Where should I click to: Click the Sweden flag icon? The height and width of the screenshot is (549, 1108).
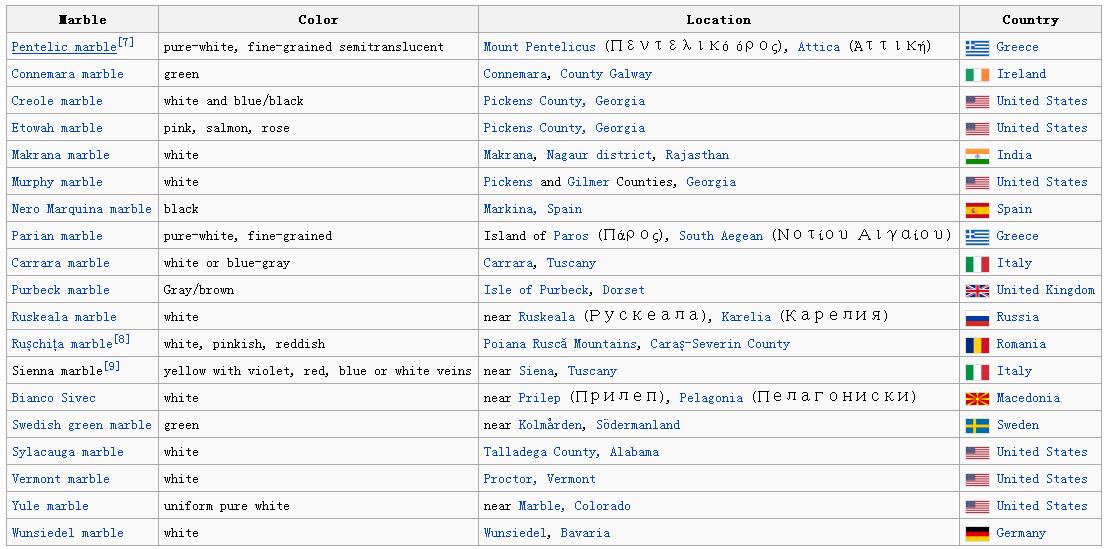(977, 425)
